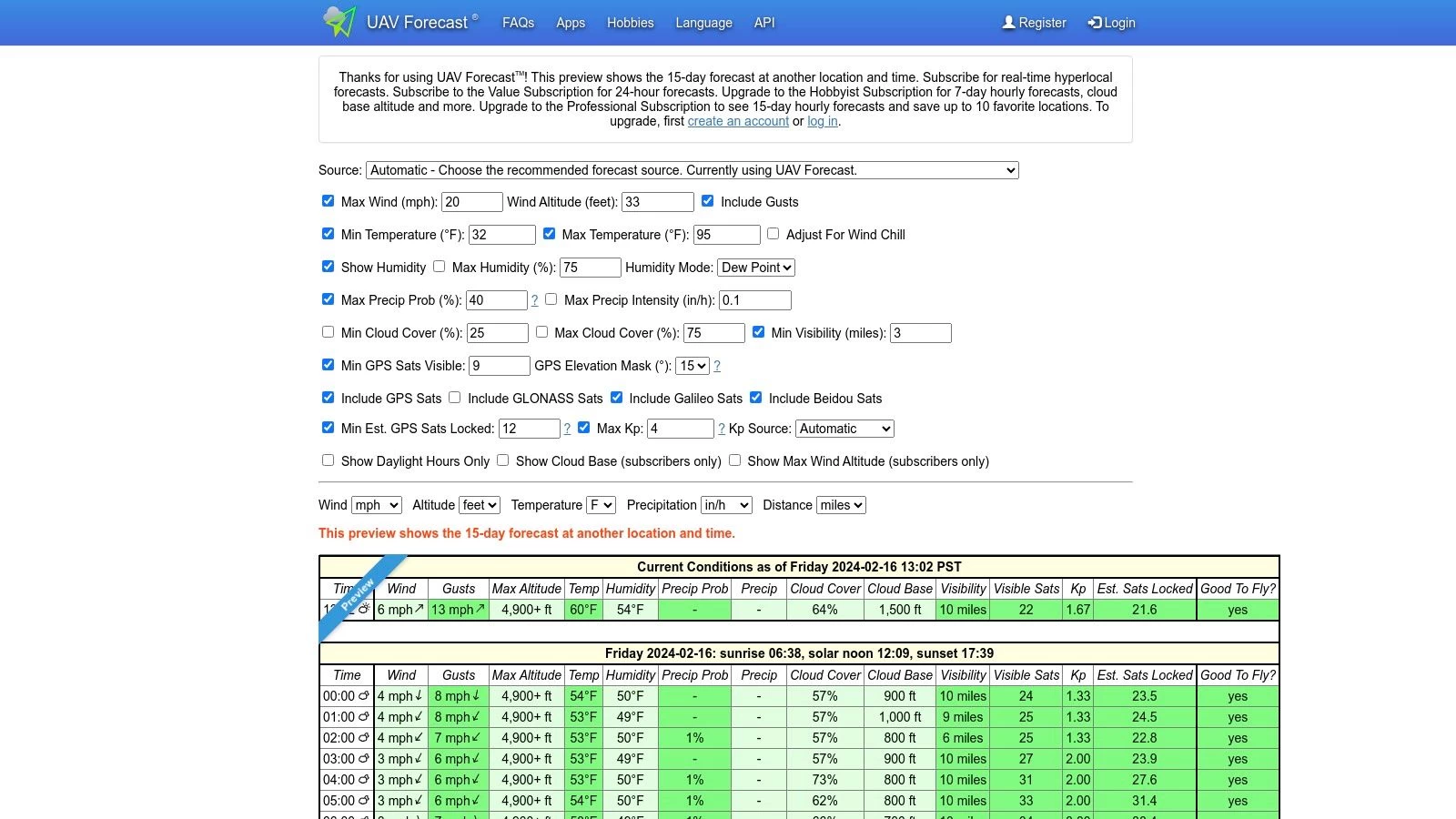1456x819 pixels.
Task: Enable the Max Humidity checkbox
Action: [x=439, y=267]
